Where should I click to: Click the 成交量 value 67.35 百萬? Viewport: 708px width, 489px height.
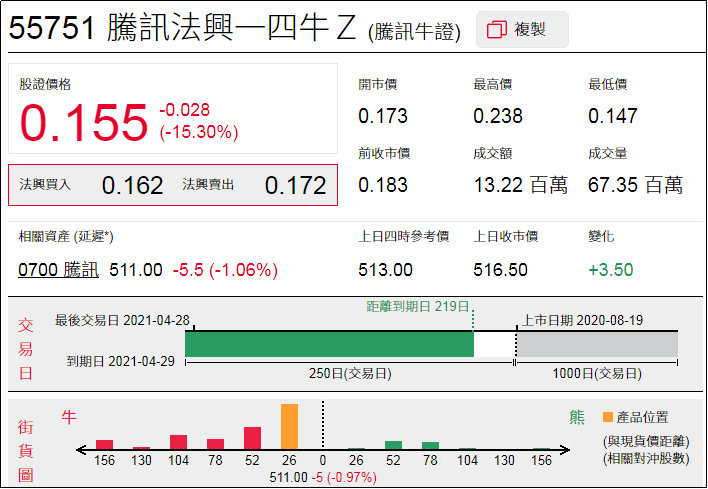click(635, 185)
